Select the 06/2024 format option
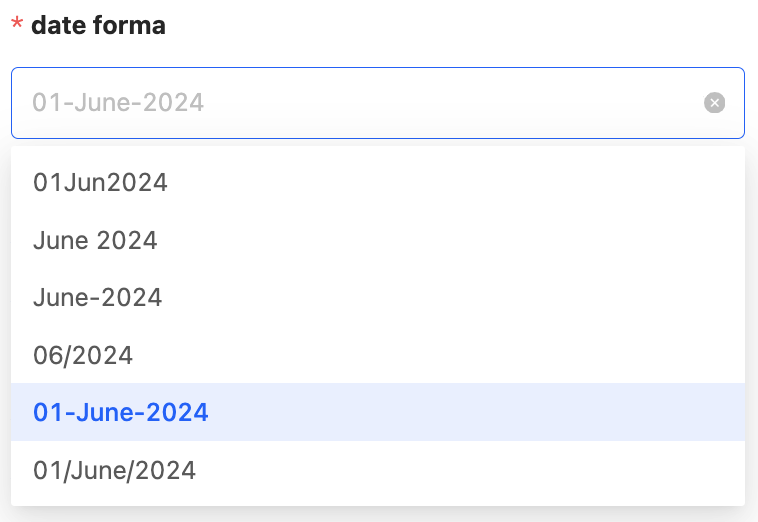The width and height of the screenshot is (758, 522). [x=83, y=355]
